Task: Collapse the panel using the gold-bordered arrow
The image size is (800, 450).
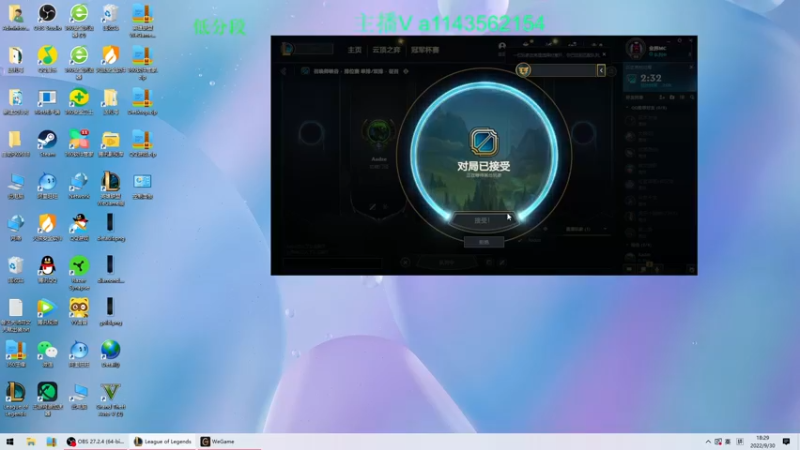Action: point(601,70)
